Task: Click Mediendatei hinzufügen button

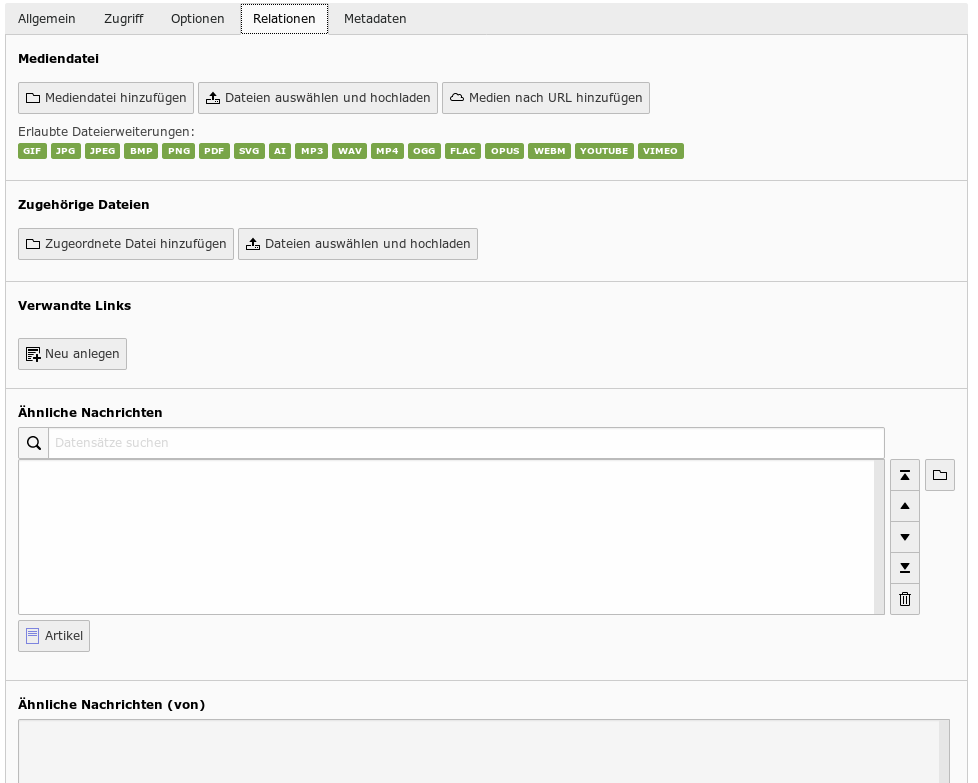Action: (106, 98)
